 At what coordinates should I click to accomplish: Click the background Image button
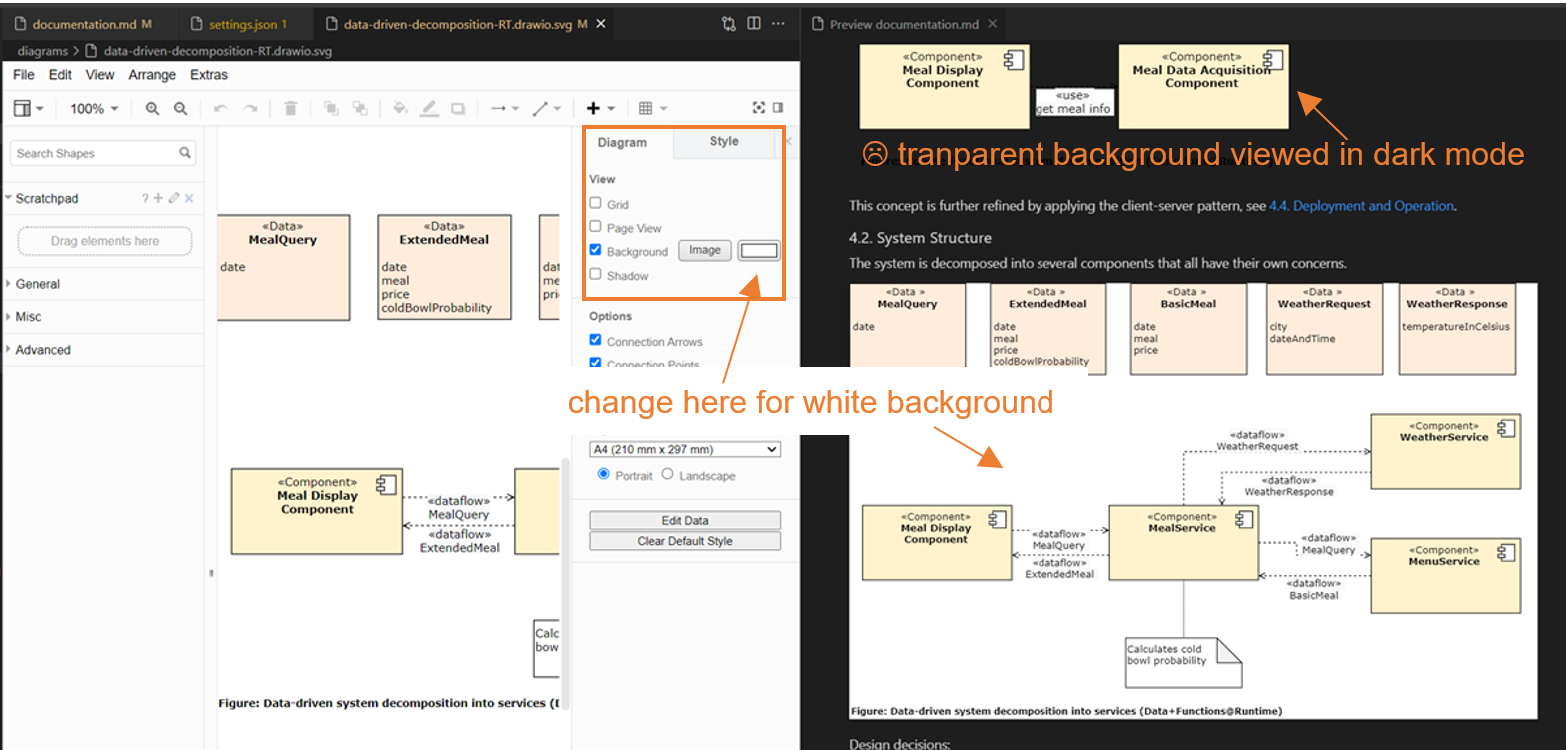point(705,250)
